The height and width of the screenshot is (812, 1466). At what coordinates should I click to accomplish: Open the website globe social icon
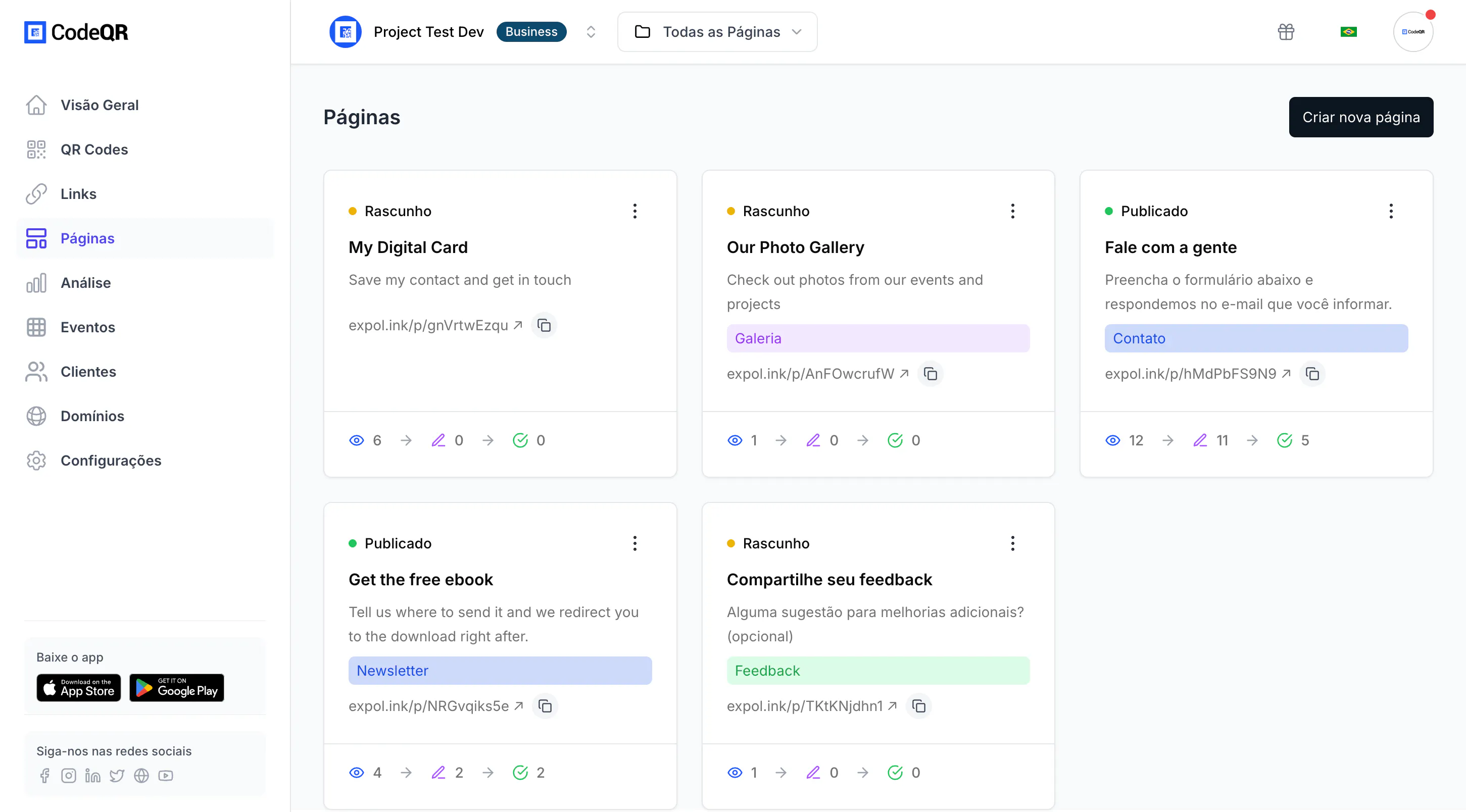point(141,775)
